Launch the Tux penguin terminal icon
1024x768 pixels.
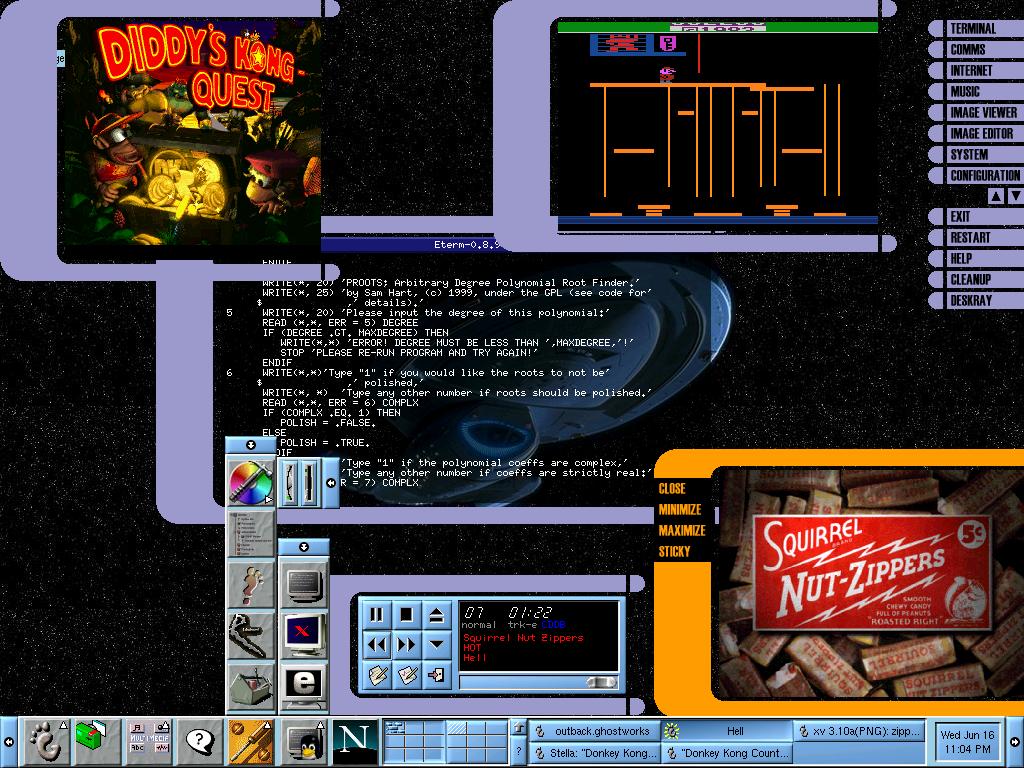click(x=302, y=742)
